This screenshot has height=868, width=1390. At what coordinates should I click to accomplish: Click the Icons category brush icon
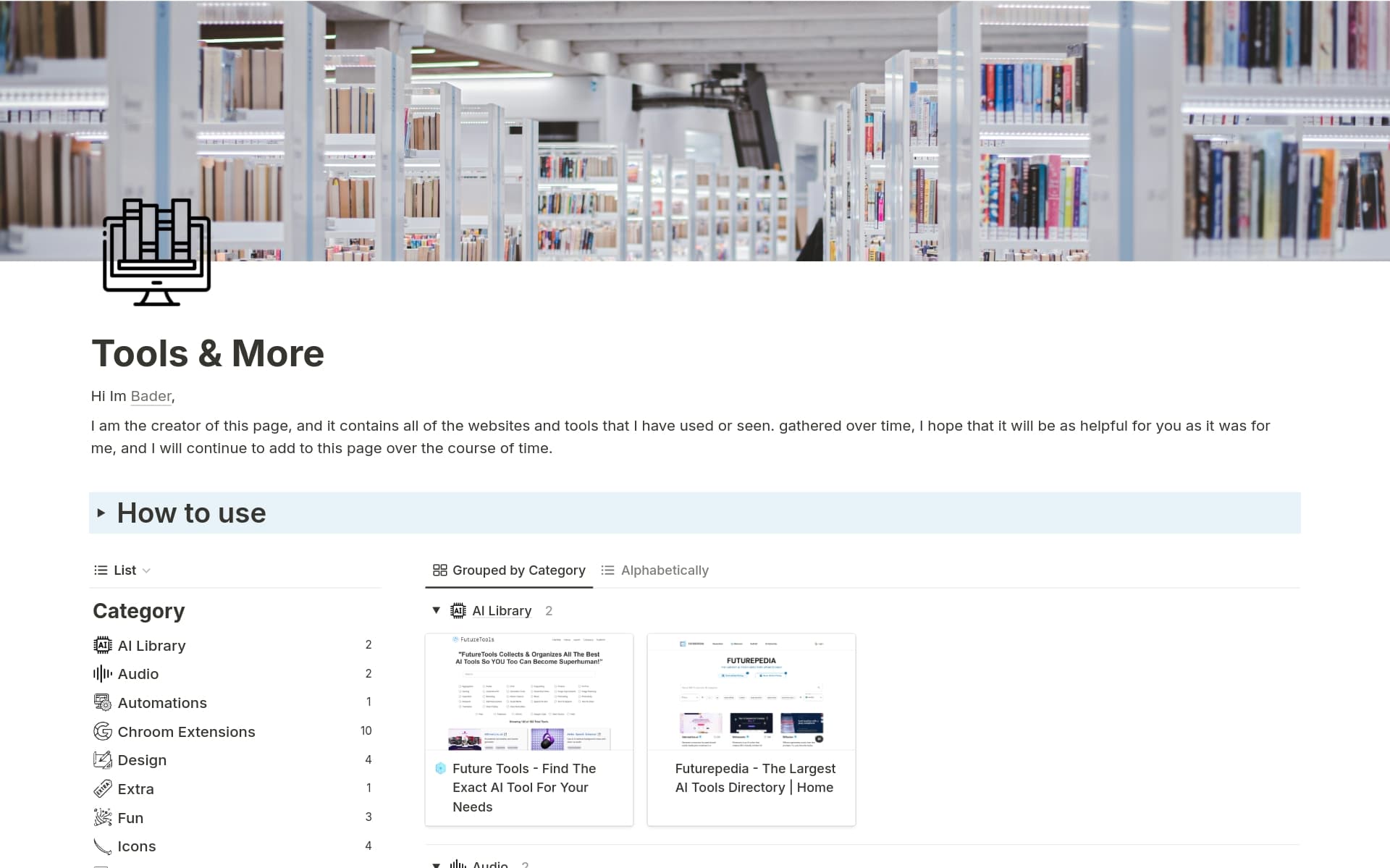pyautogui.click(x=102, y=846)
